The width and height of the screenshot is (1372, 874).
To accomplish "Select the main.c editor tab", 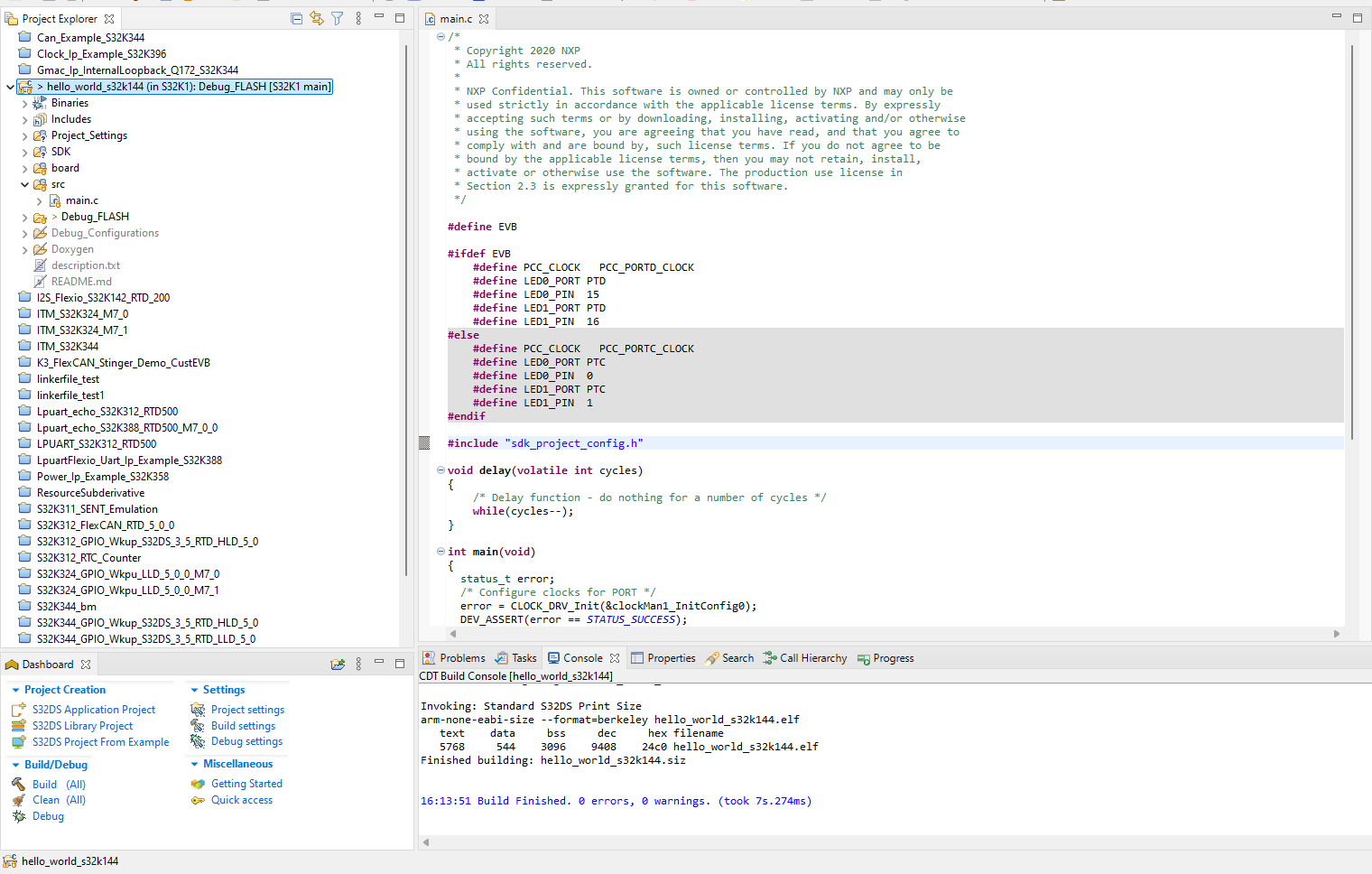I will (456, 18).
